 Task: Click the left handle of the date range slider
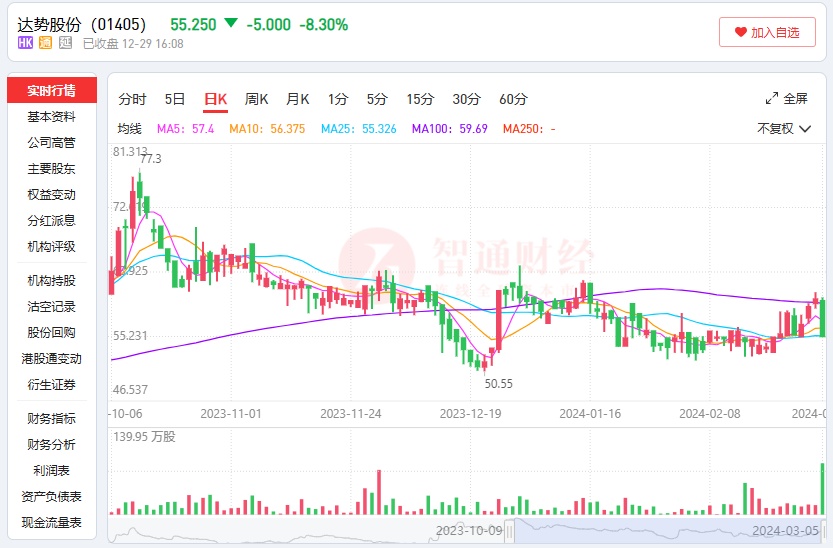[x=509, y=530]
